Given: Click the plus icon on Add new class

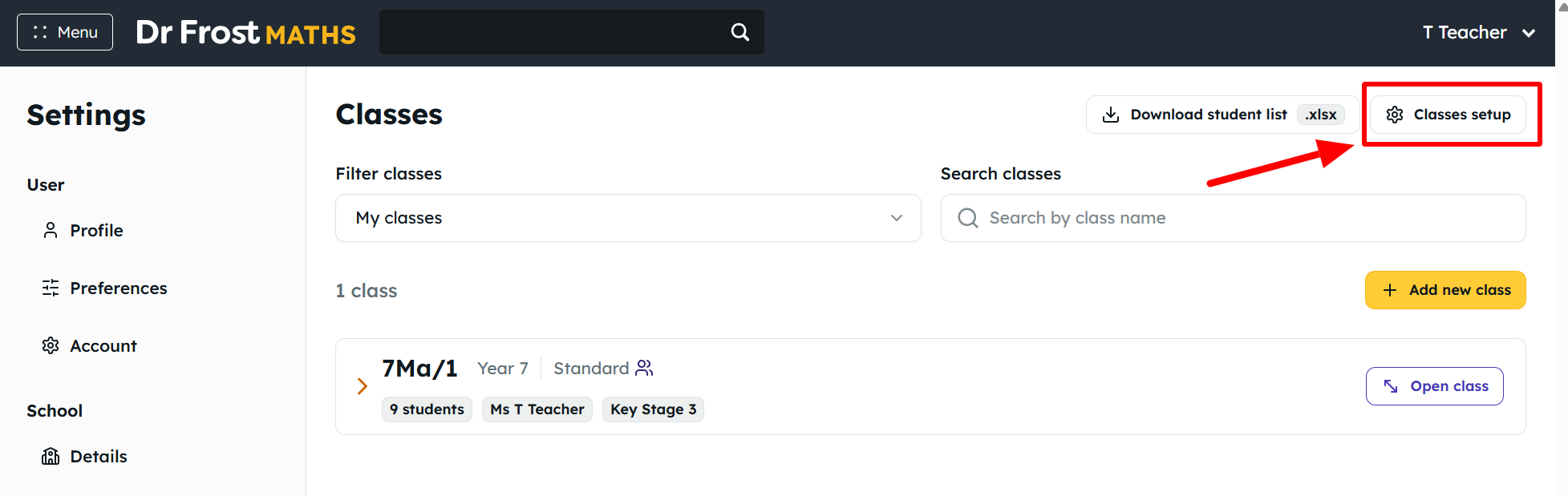Looking at the screenshot, I should click(x=1390, y=290).
